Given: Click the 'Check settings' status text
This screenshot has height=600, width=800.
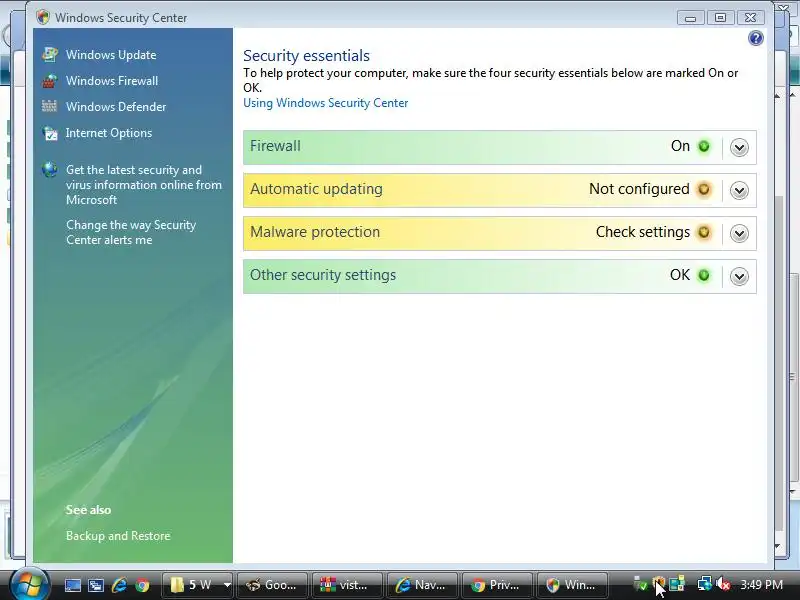Looking at the screenshot, I should pyautogui.click(x=643, y=232).
